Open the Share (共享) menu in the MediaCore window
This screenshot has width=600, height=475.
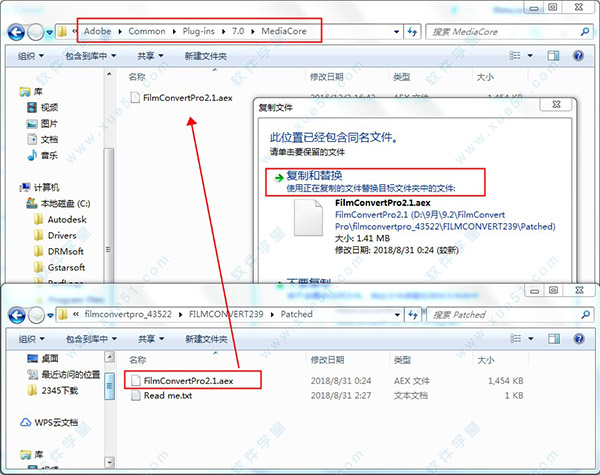click(155, 57)
